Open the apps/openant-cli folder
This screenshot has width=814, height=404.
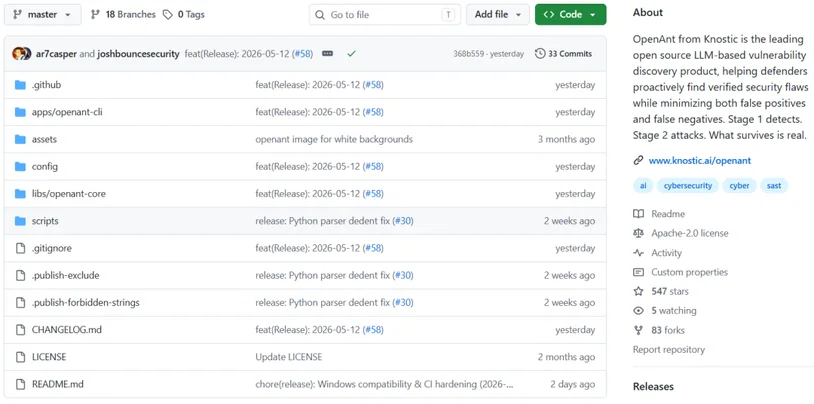(x=67, y=112)
